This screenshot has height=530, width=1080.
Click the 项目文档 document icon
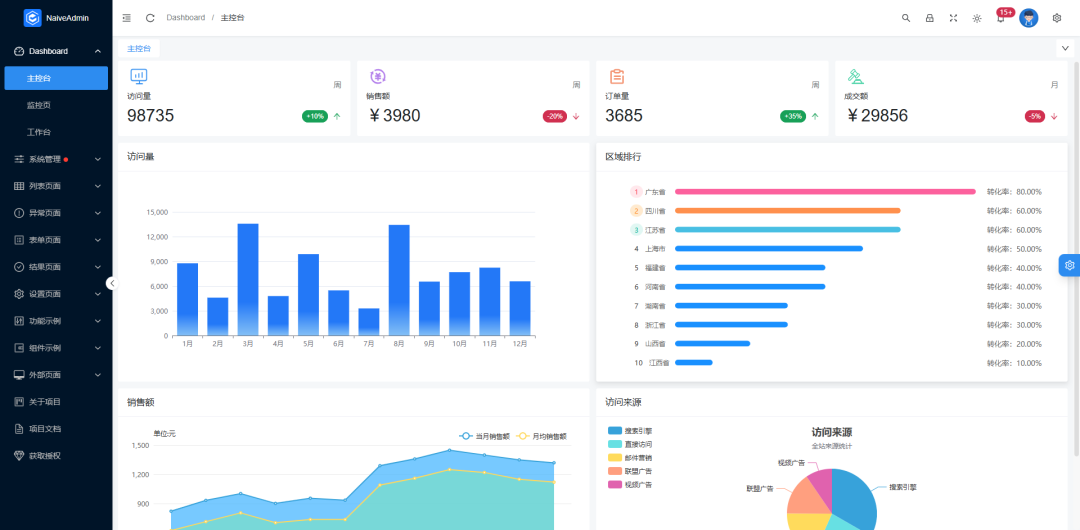[19, 429]
